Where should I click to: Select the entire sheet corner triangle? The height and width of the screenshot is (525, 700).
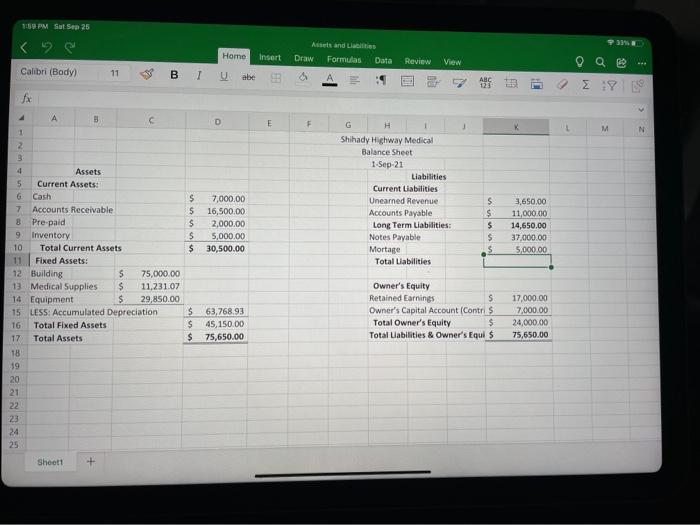pos(21,118)
